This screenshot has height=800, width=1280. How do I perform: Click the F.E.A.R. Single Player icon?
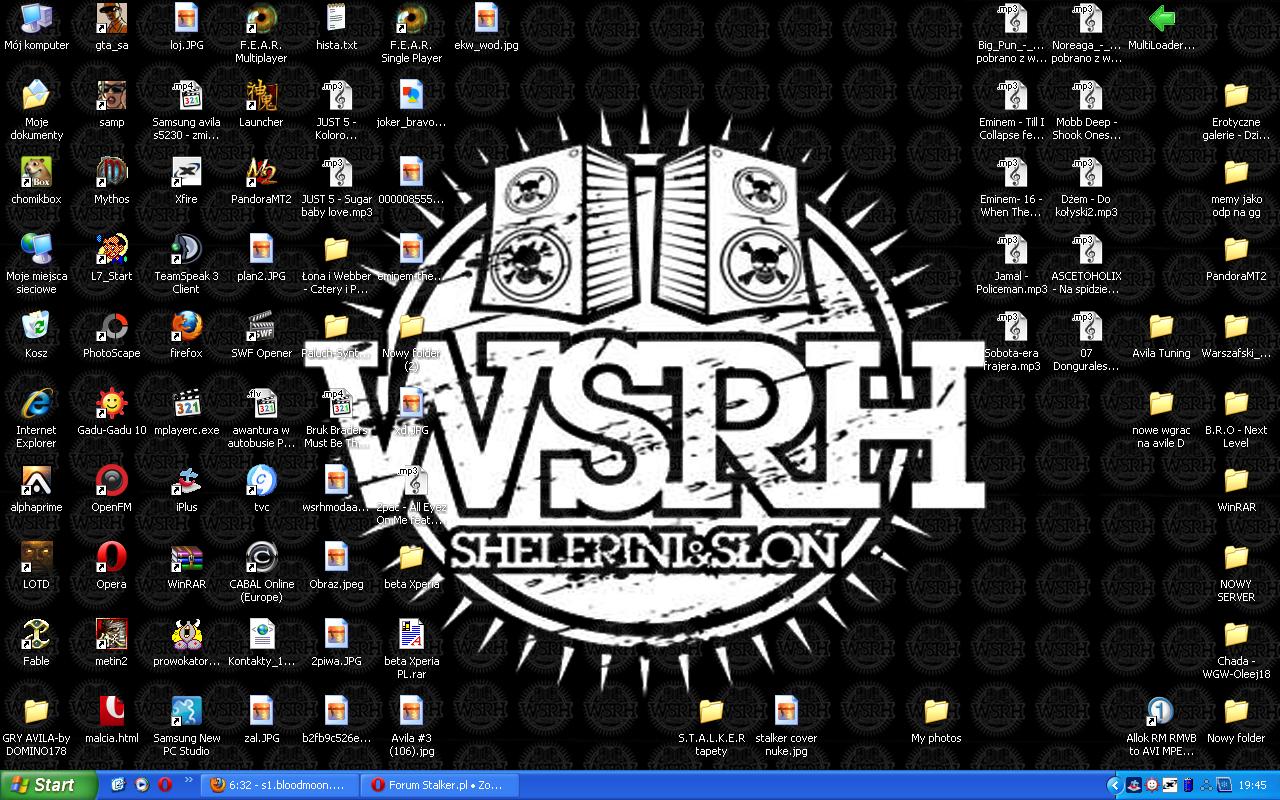411,20
